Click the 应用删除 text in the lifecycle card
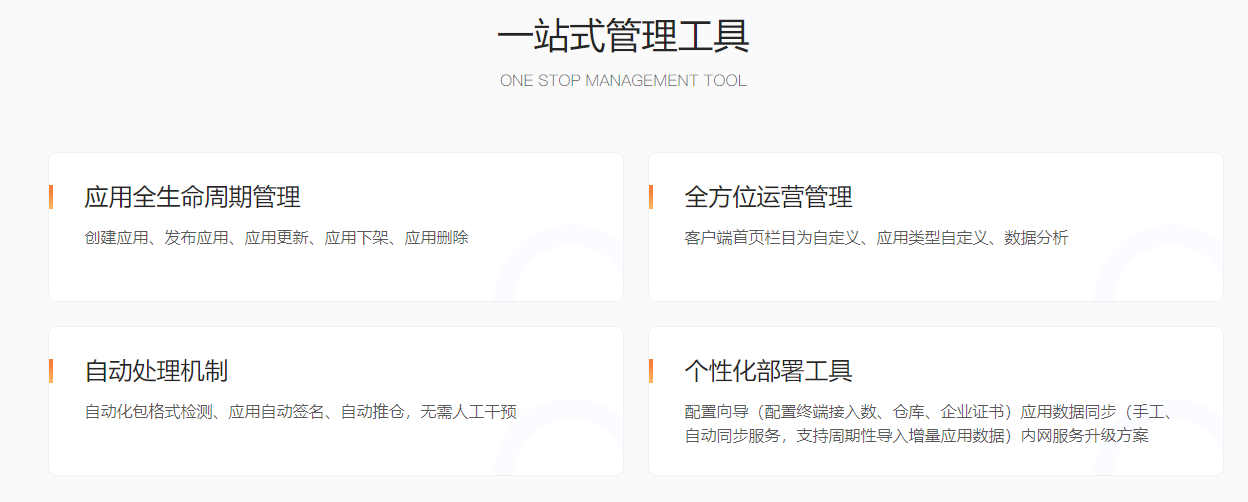This screenshot has width=1248, height=502. point(436,238)
